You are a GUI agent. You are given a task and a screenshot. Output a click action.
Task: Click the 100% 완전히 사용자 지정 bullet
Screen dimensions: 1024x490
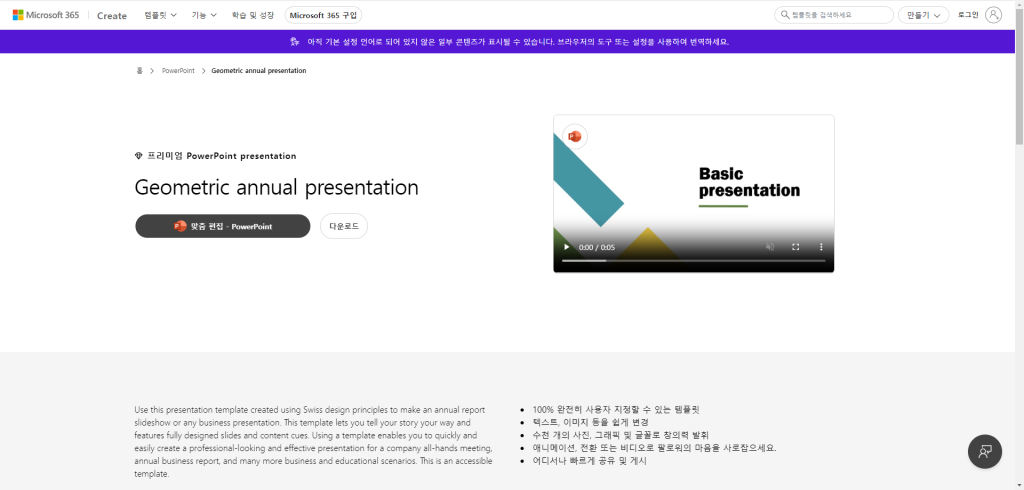(616, 410)
